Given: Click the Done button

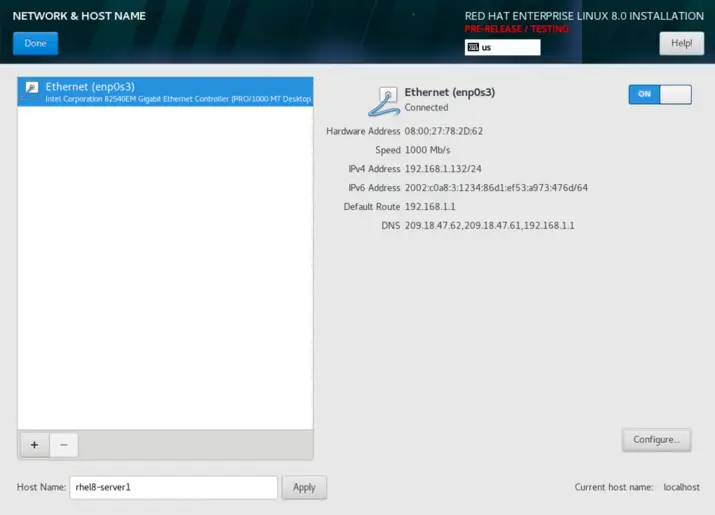Looking at the screenshot, I should point(35,43).
